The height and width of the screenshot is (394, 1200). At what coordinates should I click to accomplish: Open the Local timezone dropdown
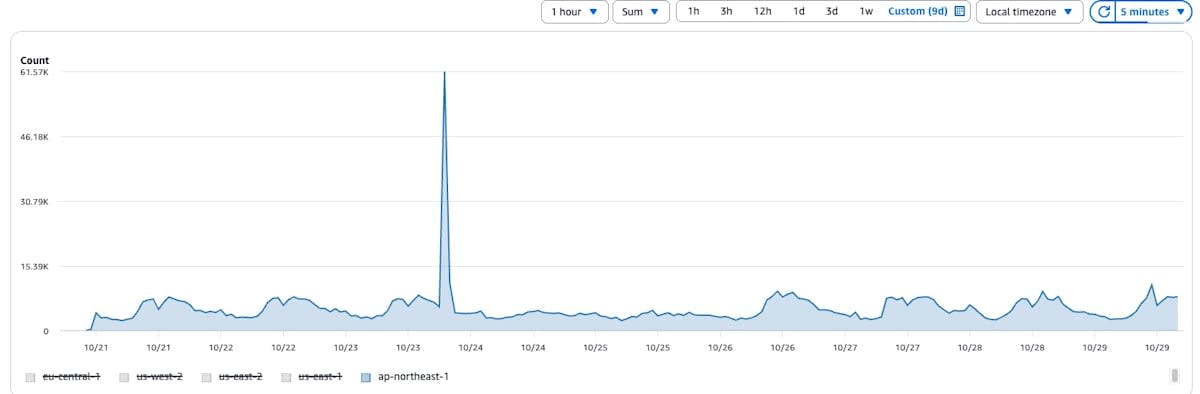(x=1029, y=12)
